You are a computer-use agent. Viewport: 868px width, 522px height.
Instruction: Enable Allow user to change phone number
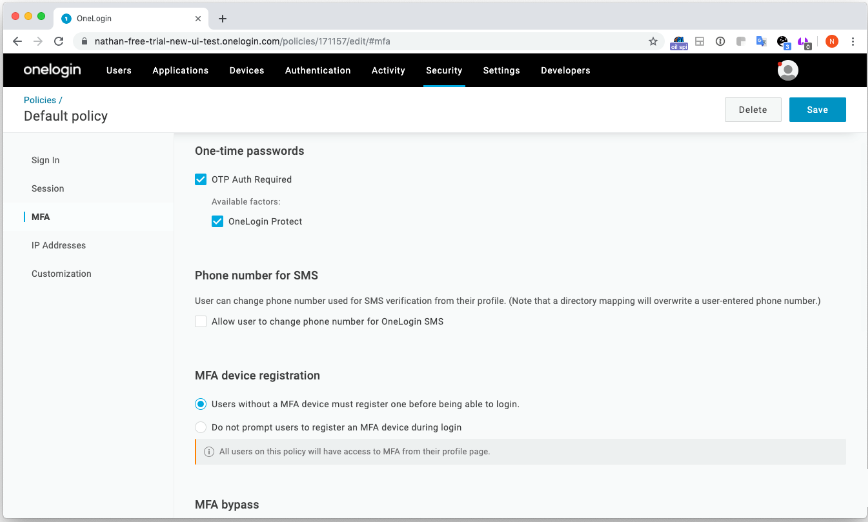200,321
